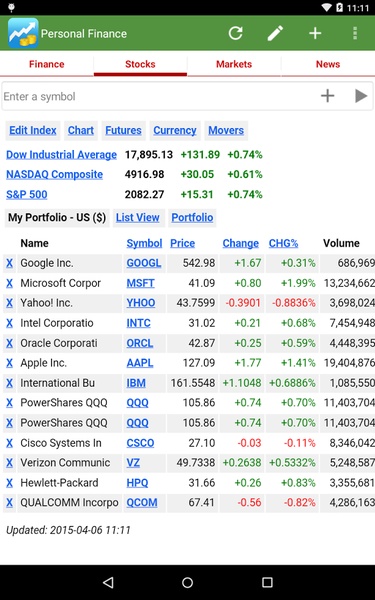Screen dimensions: 375x600
Task: Remove Cisco Systems row with X
Action: click(9, 443)
